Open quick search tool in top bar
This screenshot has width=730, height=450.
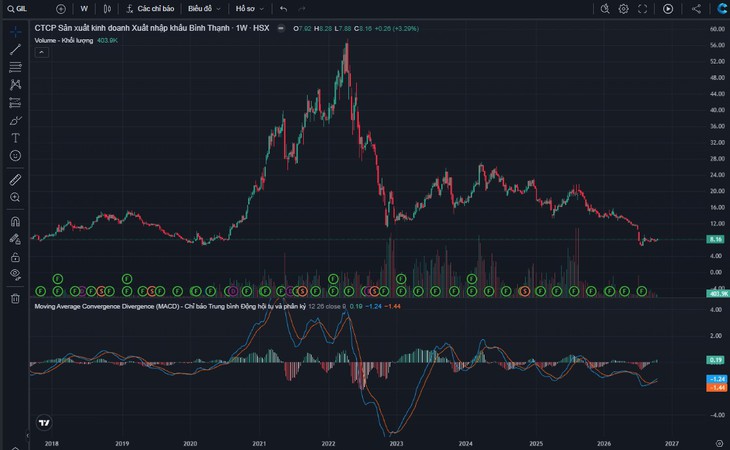(605, 9)
